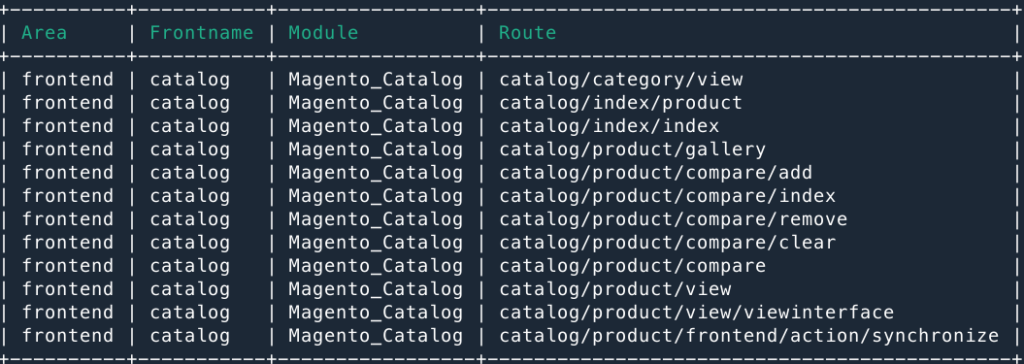The image size is (1024, 364).
Task: Click the catalog/product/gallery route
Action: tap(632, 150)
